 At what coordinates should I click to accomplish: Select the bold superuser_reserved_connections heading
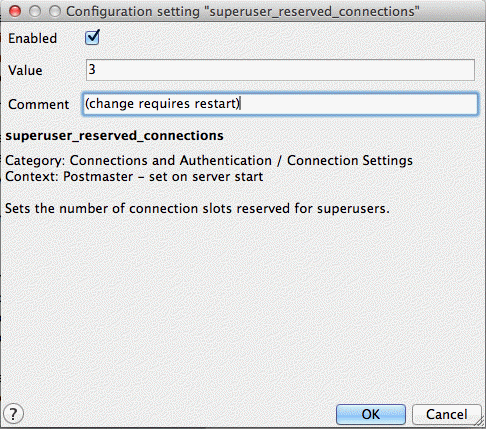[114, 136]
